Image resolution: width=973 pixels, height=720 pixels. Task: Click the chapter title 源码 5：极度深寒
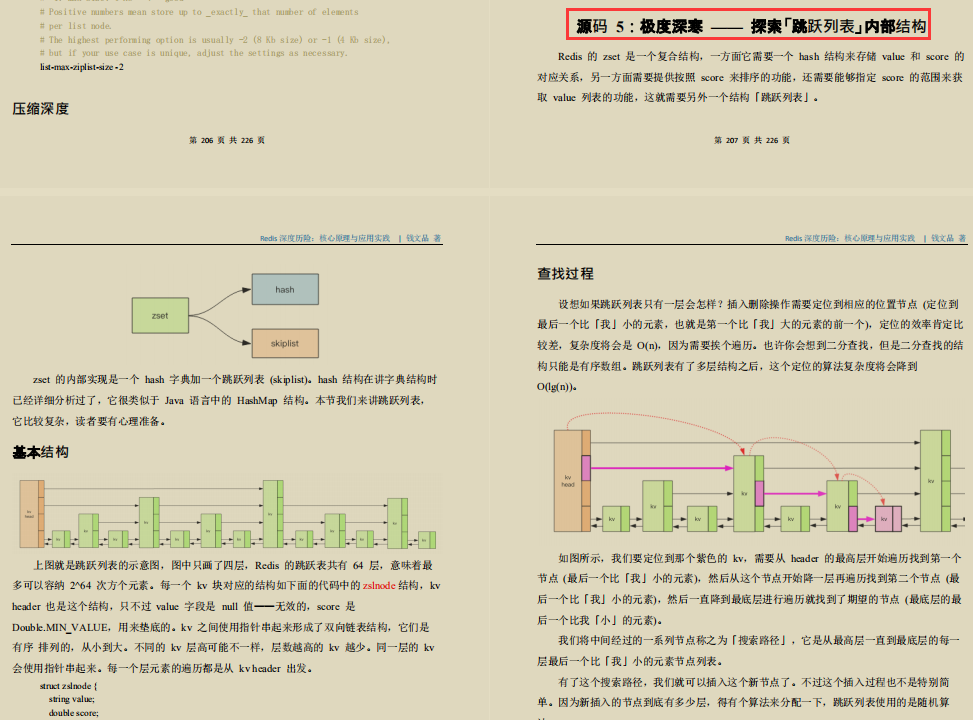pyautogui.click(x=640, y=26)
